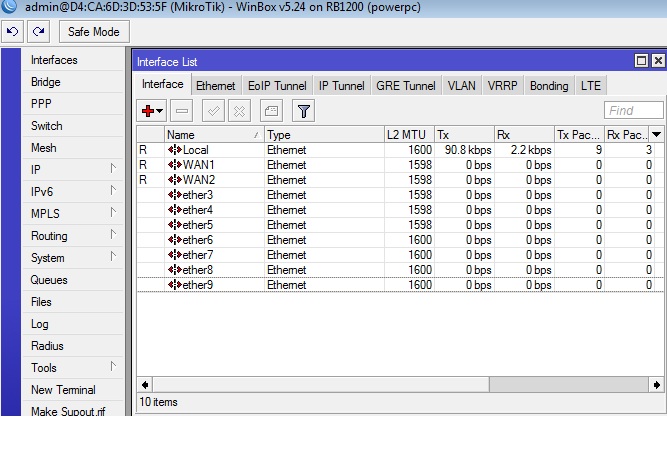Close the Interface List window

658,61
